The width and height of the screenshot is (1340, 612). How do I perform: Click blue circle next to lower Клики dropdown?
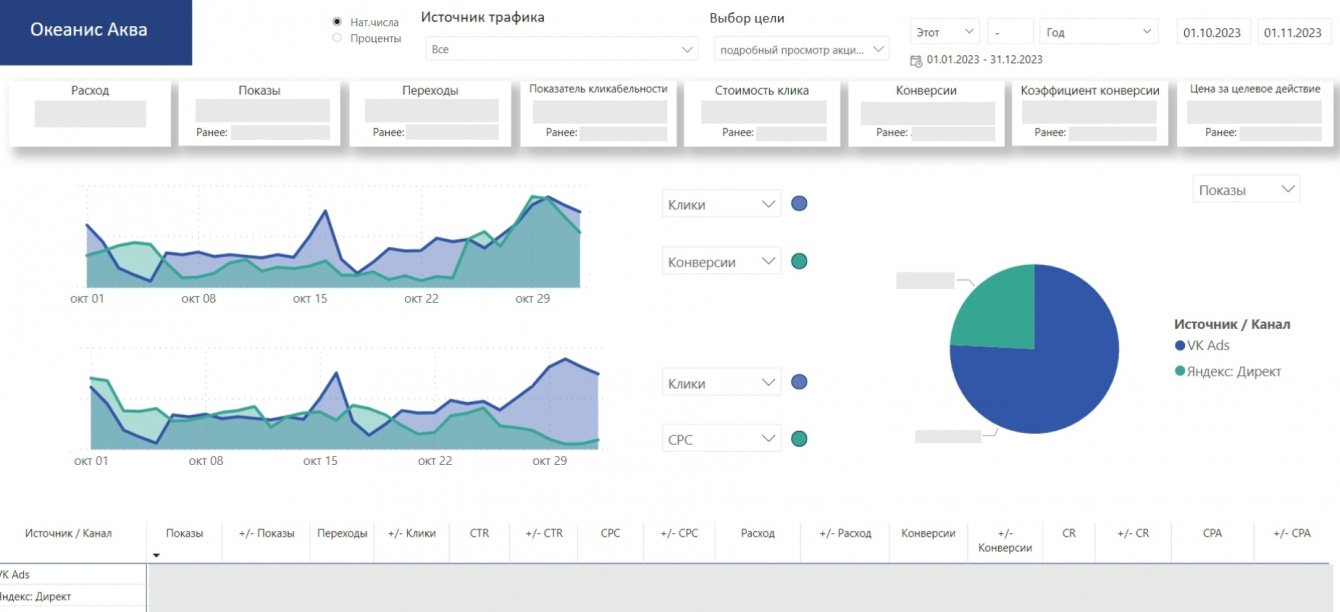798,382
